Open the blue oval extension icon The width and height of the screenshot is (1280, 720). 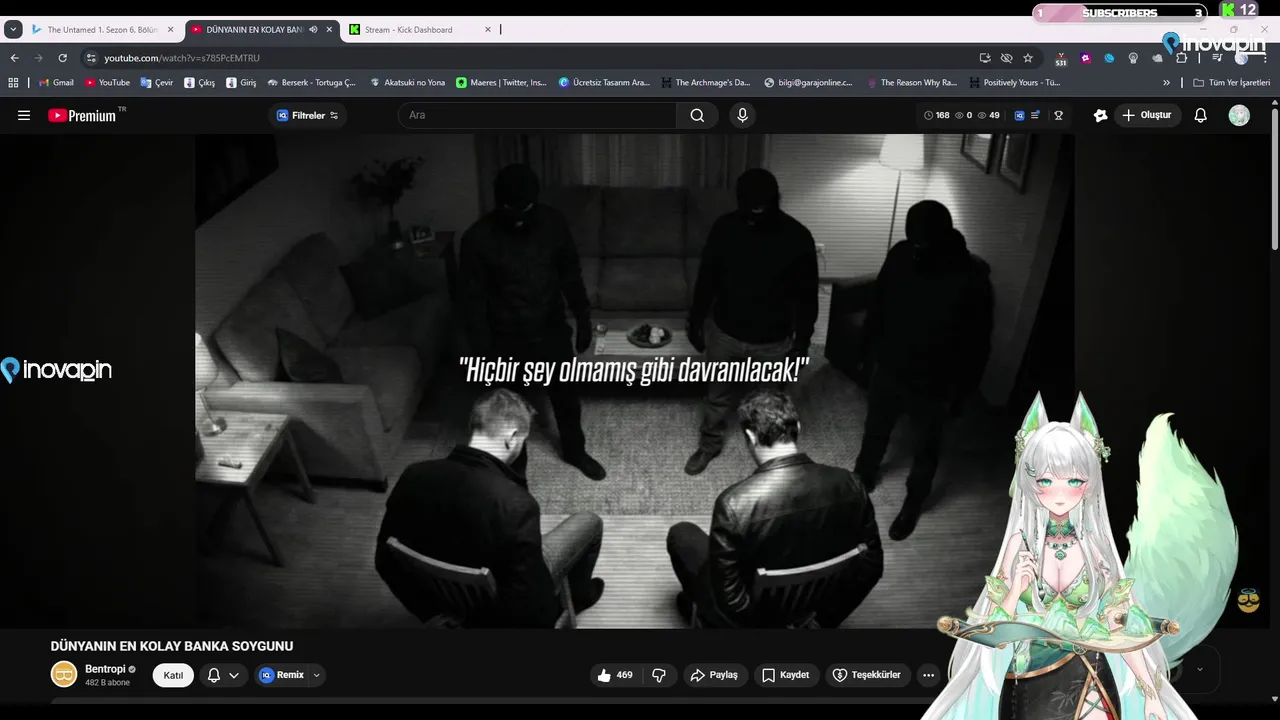[1109, 58]
